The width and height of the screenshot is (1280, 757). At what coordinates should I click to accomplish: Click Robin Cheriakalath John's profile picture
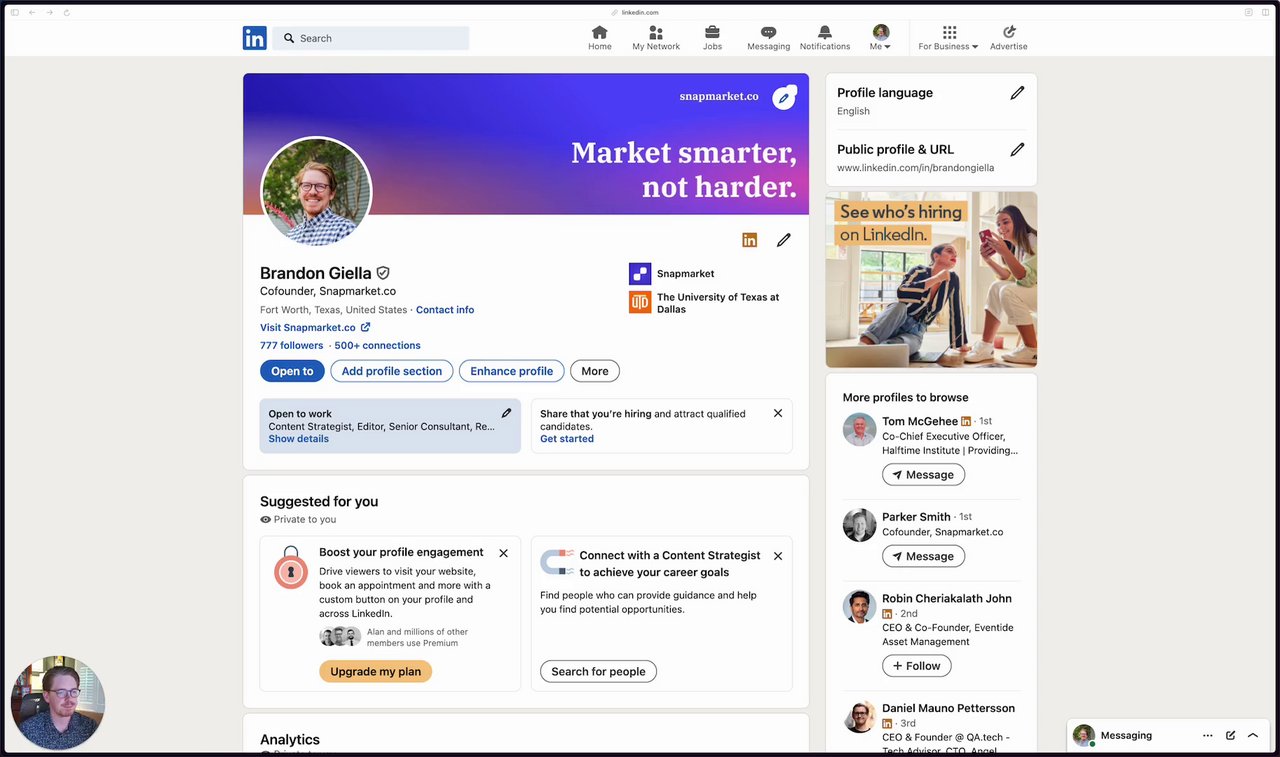(x=860, y=607)
